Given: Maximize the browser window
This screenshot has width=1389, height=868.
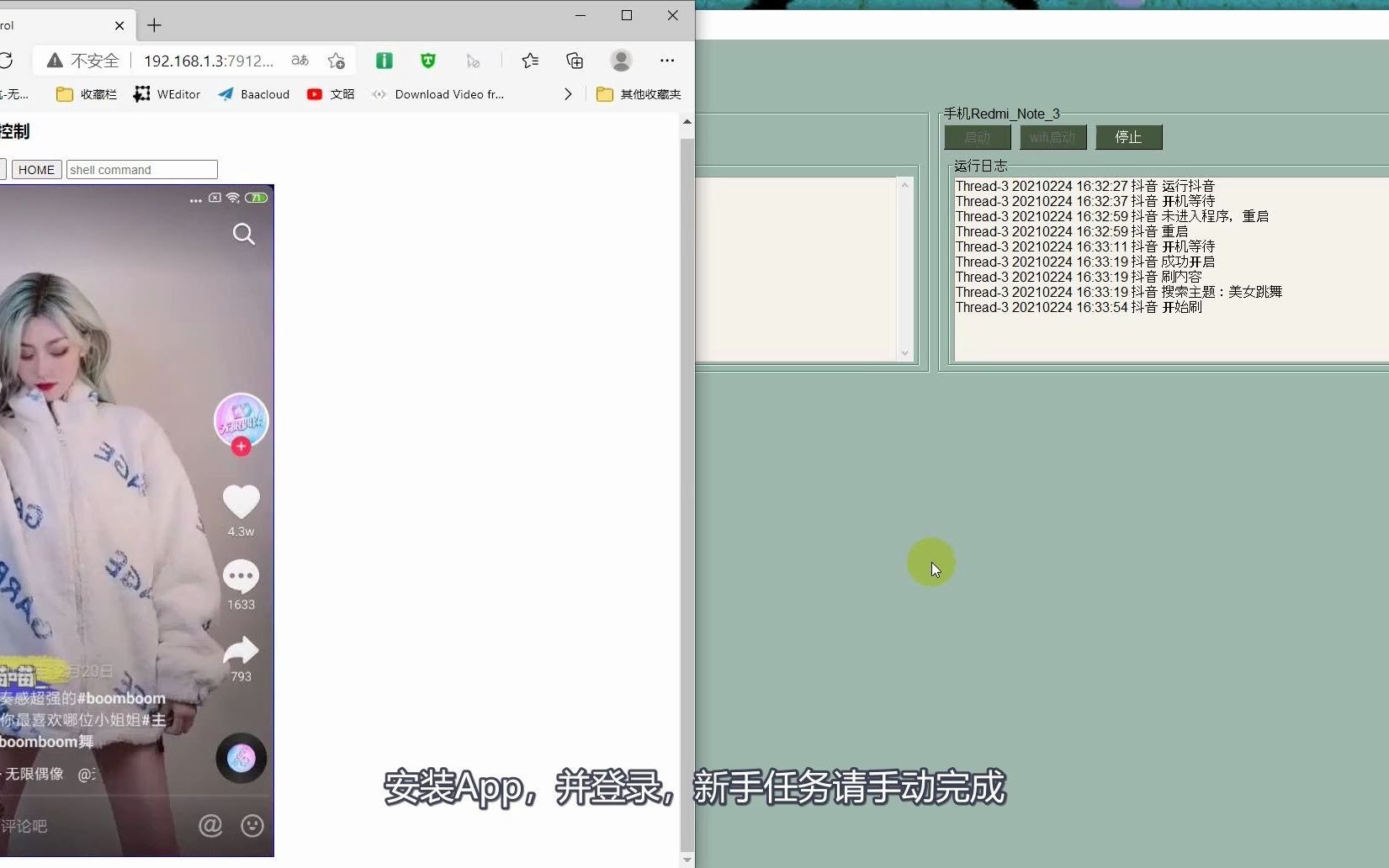Looking at the screenshot, I should click(x=627, y=15).
